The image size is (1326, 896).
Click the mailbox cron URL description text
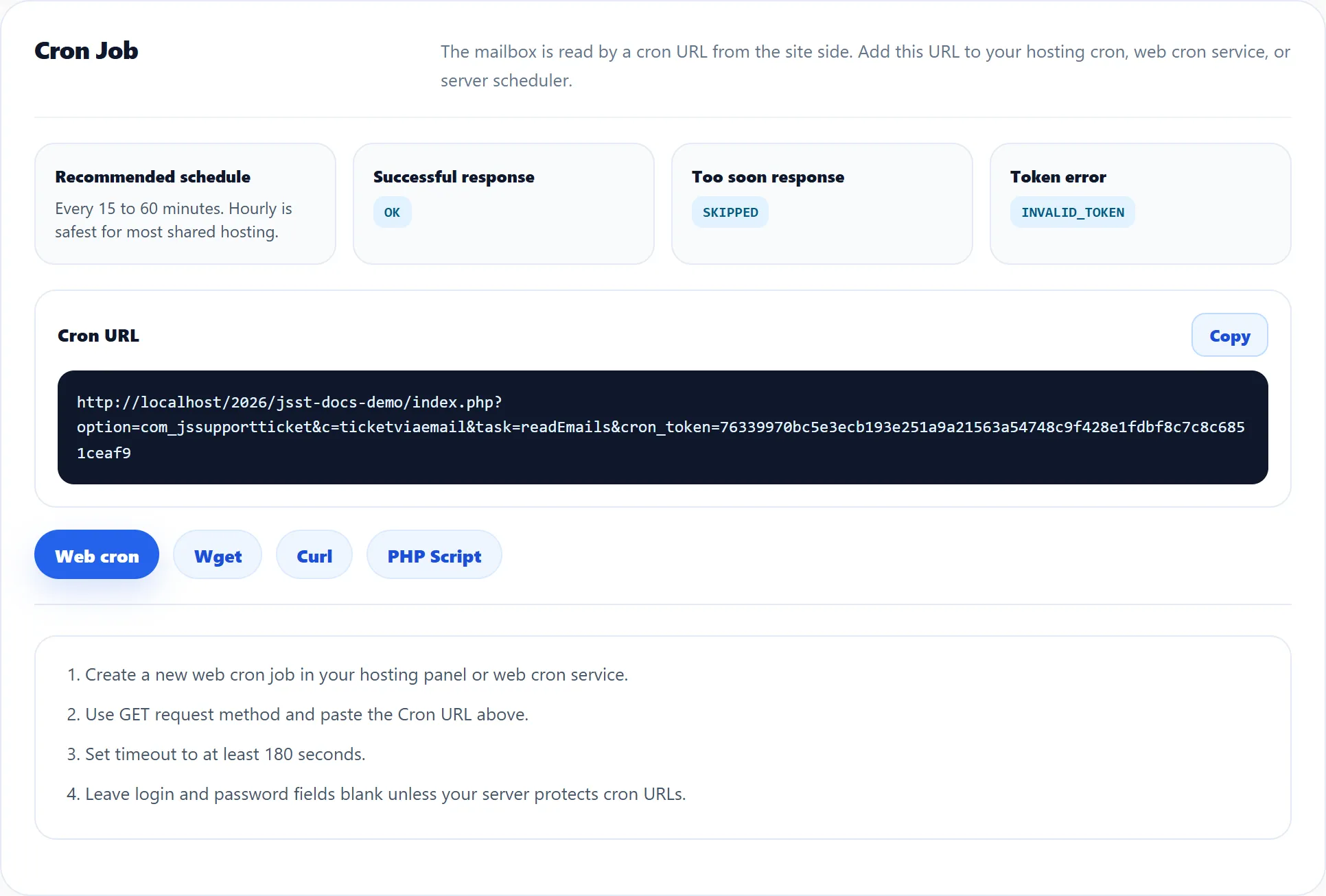coord(865,66)
